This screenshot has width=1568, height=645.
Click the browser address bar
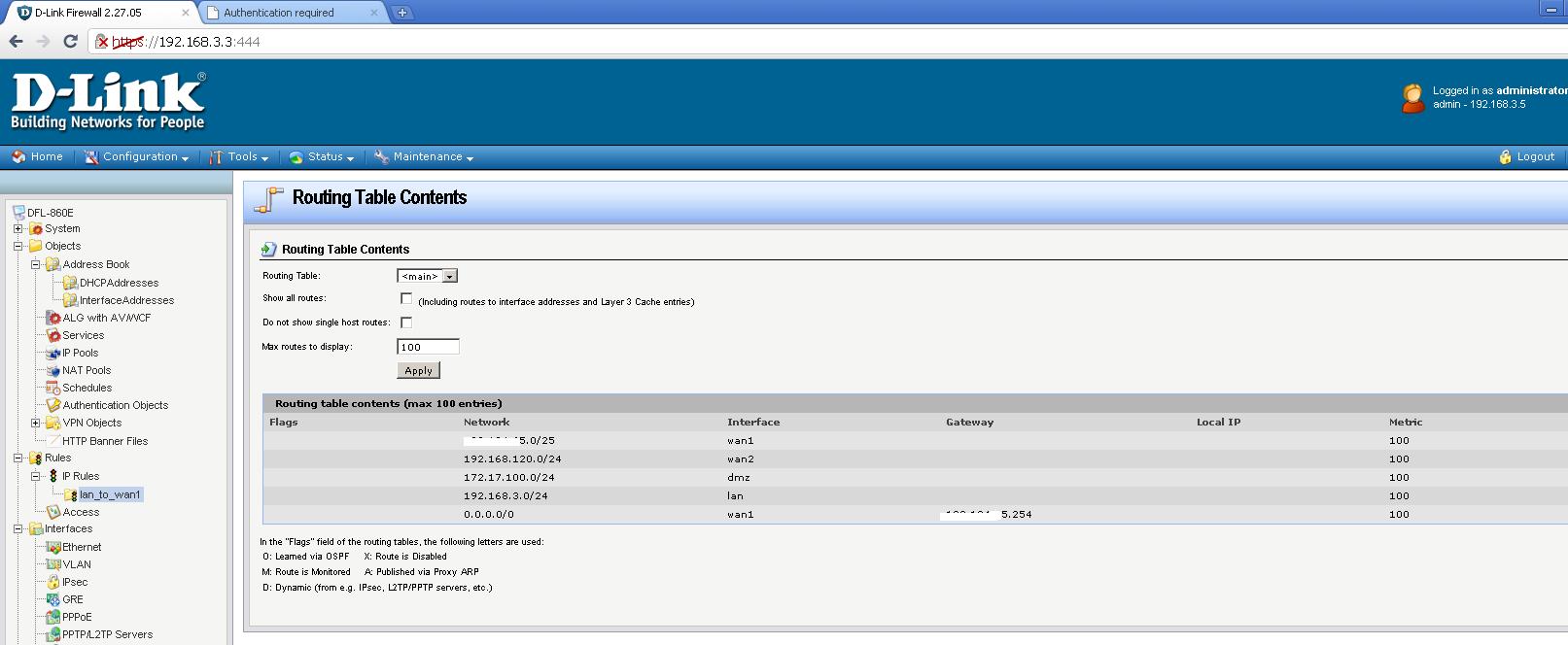pyautogui.click(x=826, y=42)
